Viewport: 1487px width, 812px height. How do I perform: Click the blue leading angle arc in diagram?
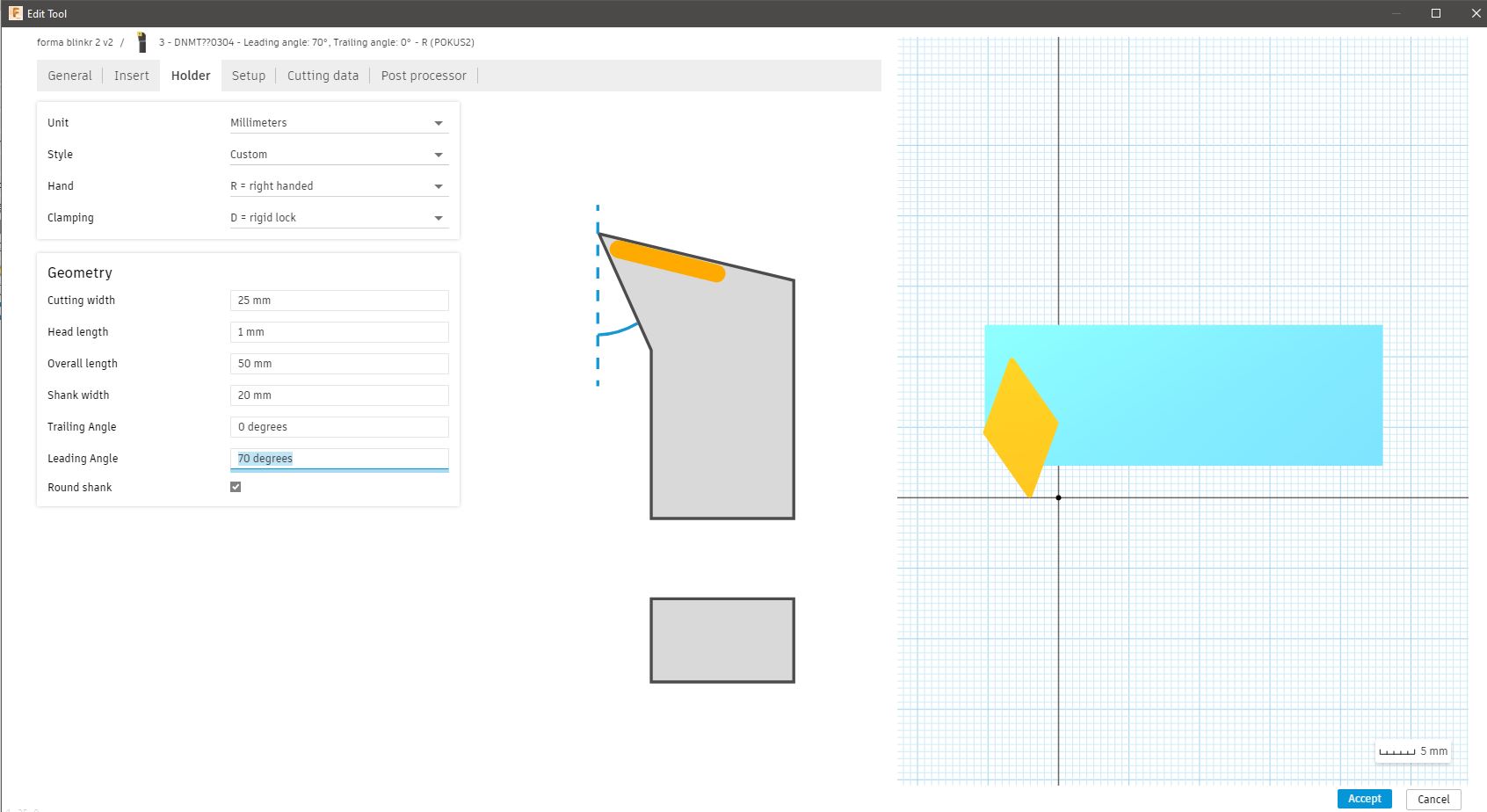pos(620,331)
